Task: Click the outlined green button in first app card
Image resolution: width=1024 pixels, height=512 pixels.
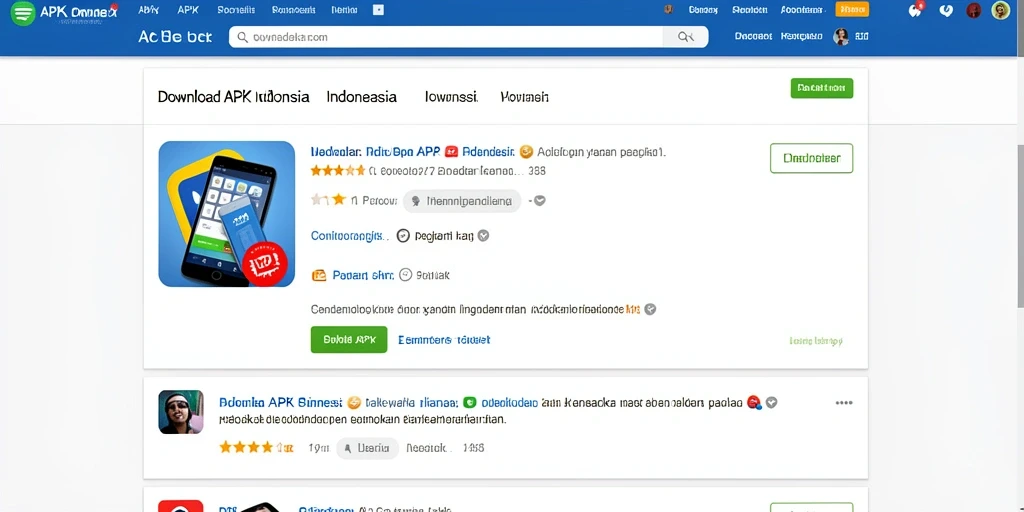Action: [811, 158]
